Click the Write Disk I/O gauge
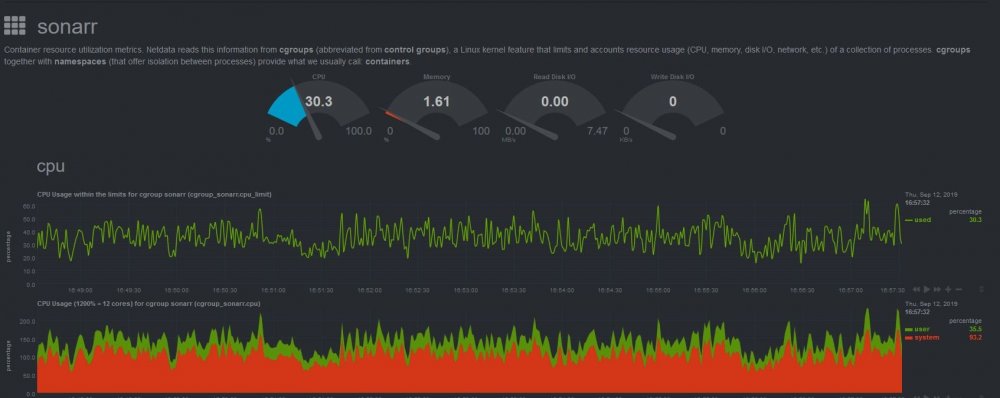1000x398 pixels. [x=673, y=107]
